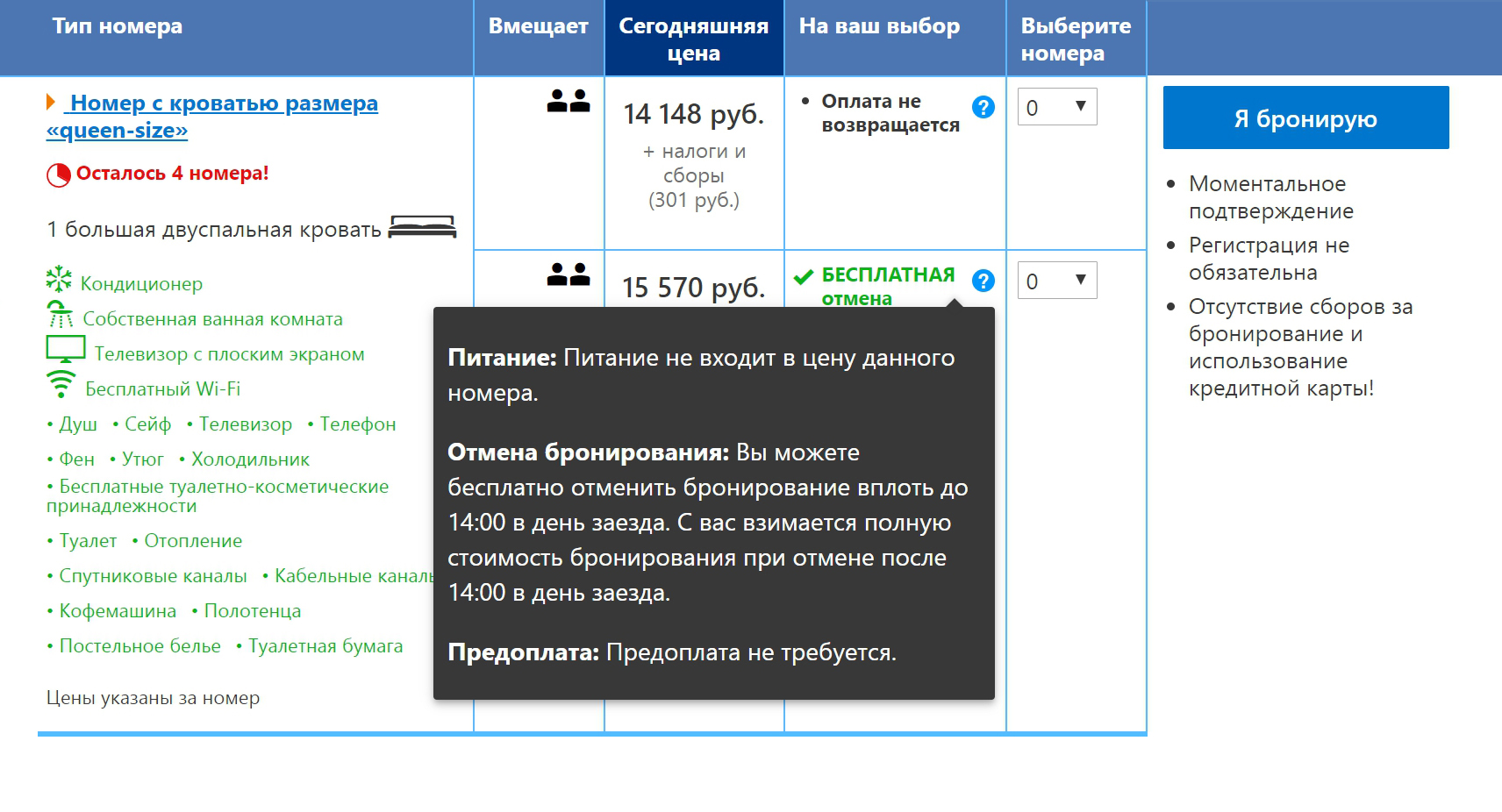This screenshot has height=812, width=1502.
Task: Click the 'Кофемашина' amenity
Action: click(x=118, y=611)
